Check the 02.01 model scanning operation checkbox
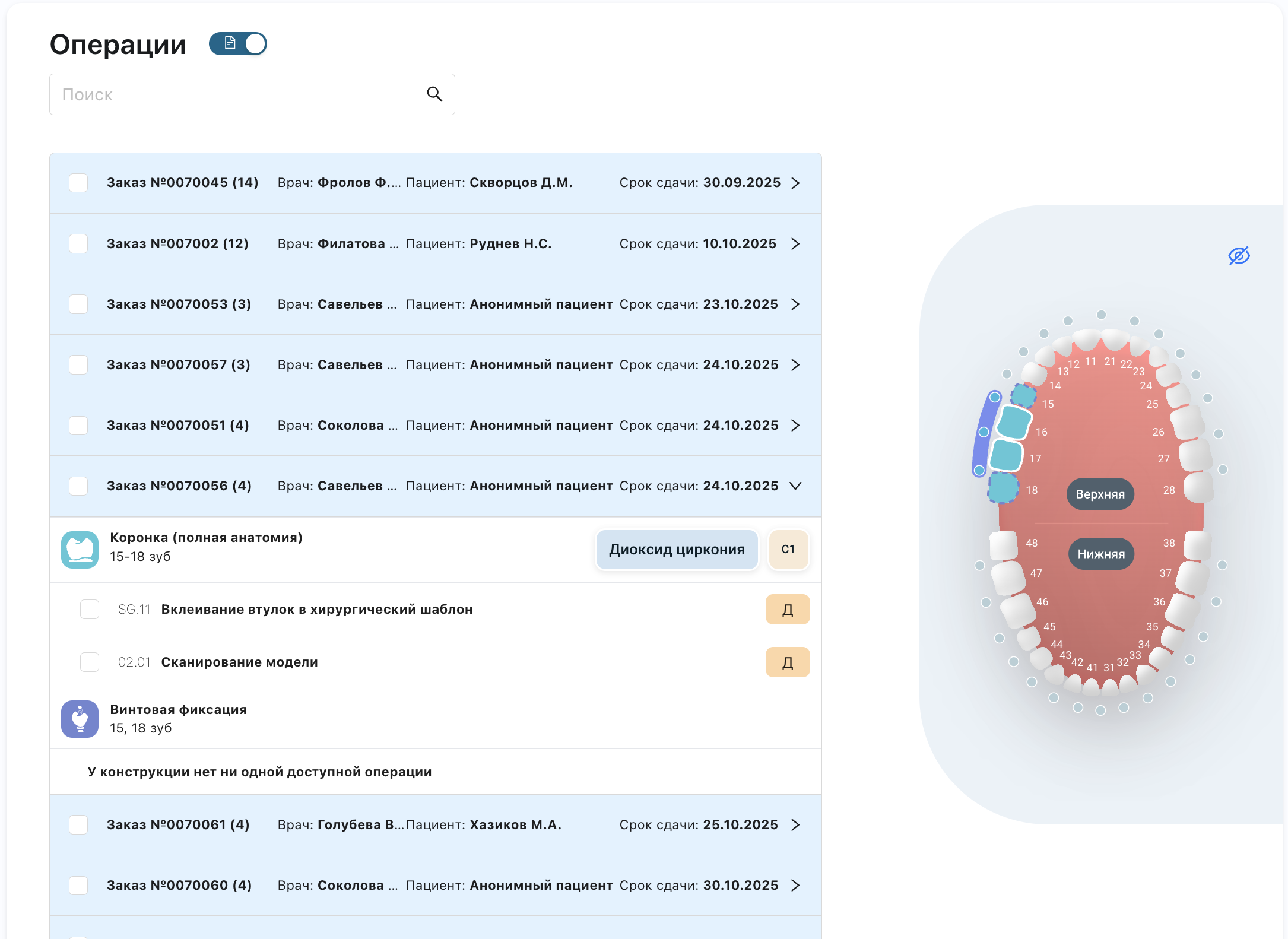Image resolution: width=1288 pixels, height=939 pixels. pyautogui.click(x=90, y=662)
